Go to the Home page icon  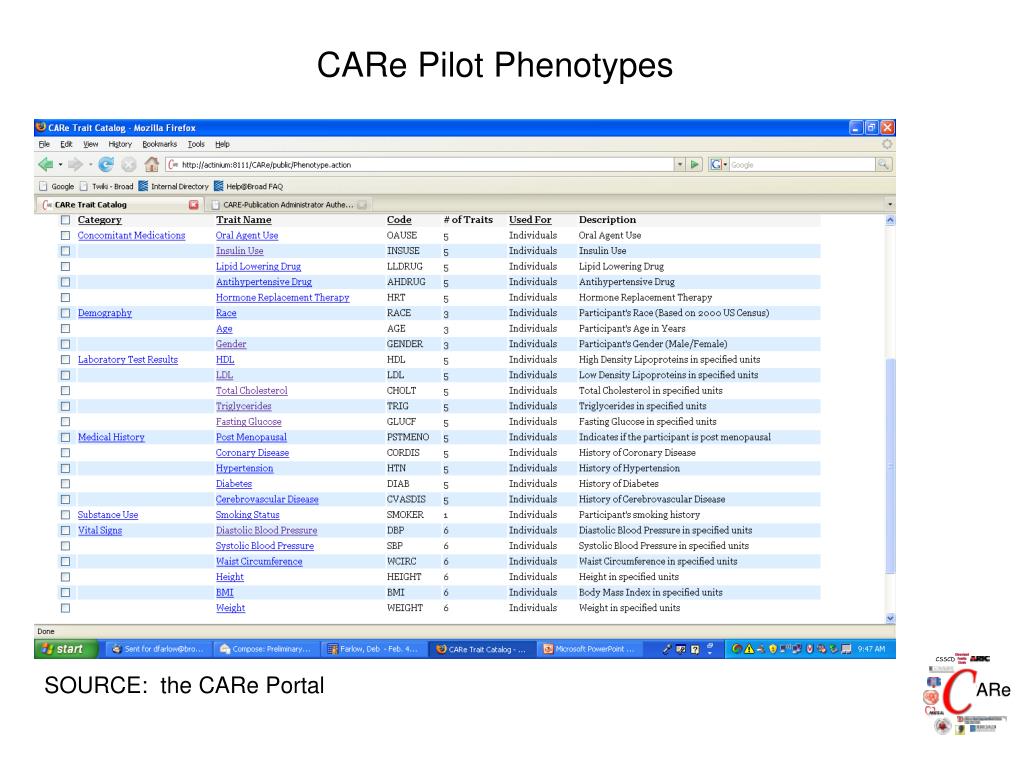point(152,165)
